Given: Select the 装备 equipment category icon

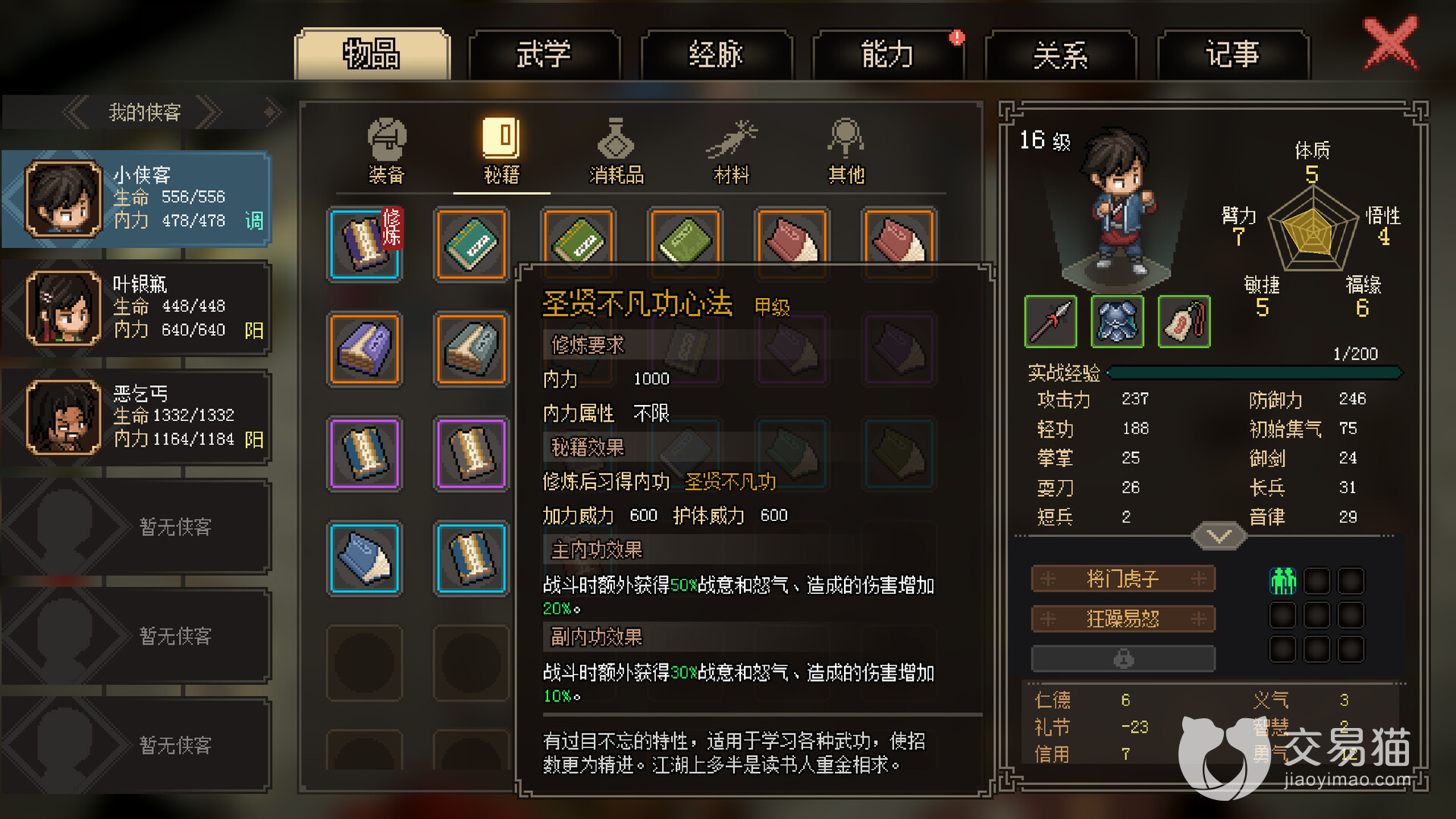Looking at the screenshot, I should tap(387, 152).
